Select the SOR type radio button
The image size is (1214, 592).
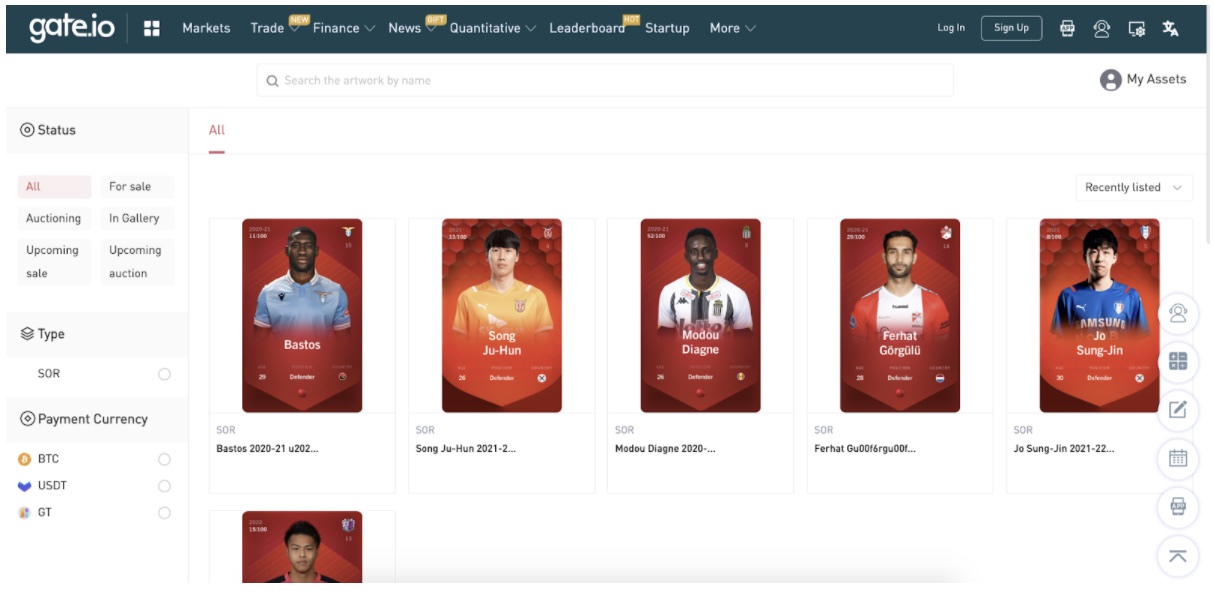click(x=164, y=374)
